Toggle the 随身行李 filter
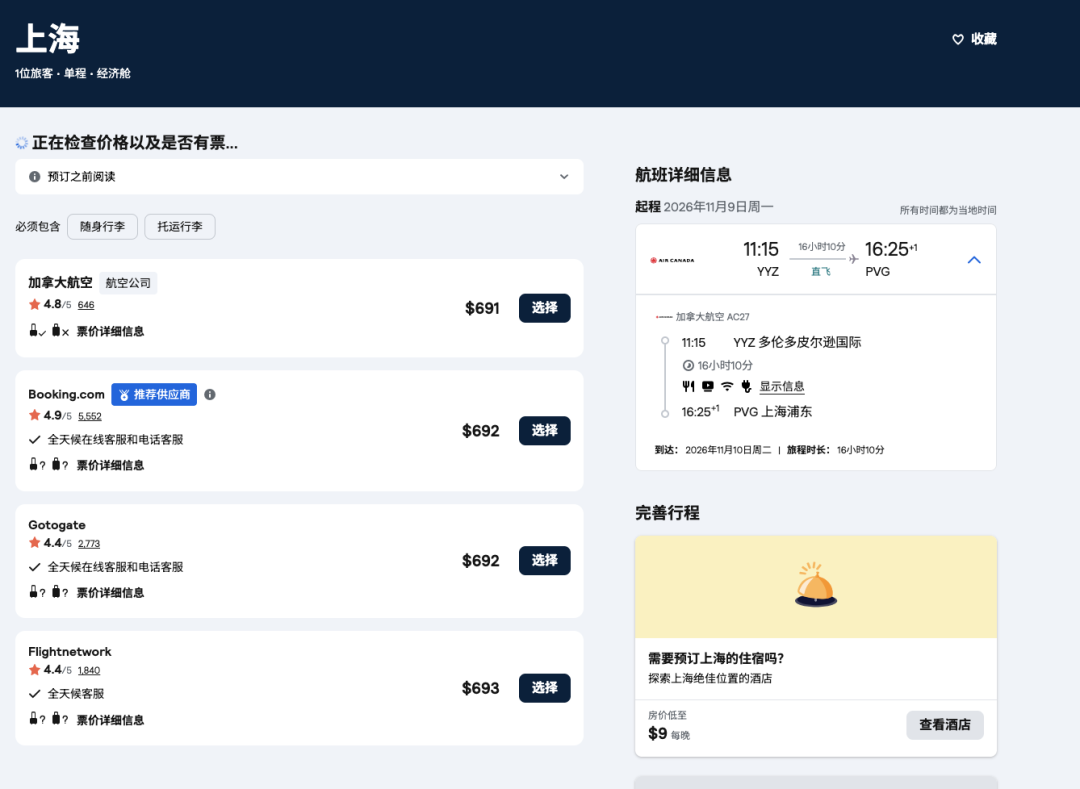The height and width of the screenshot is (789, 1080). 102,227
